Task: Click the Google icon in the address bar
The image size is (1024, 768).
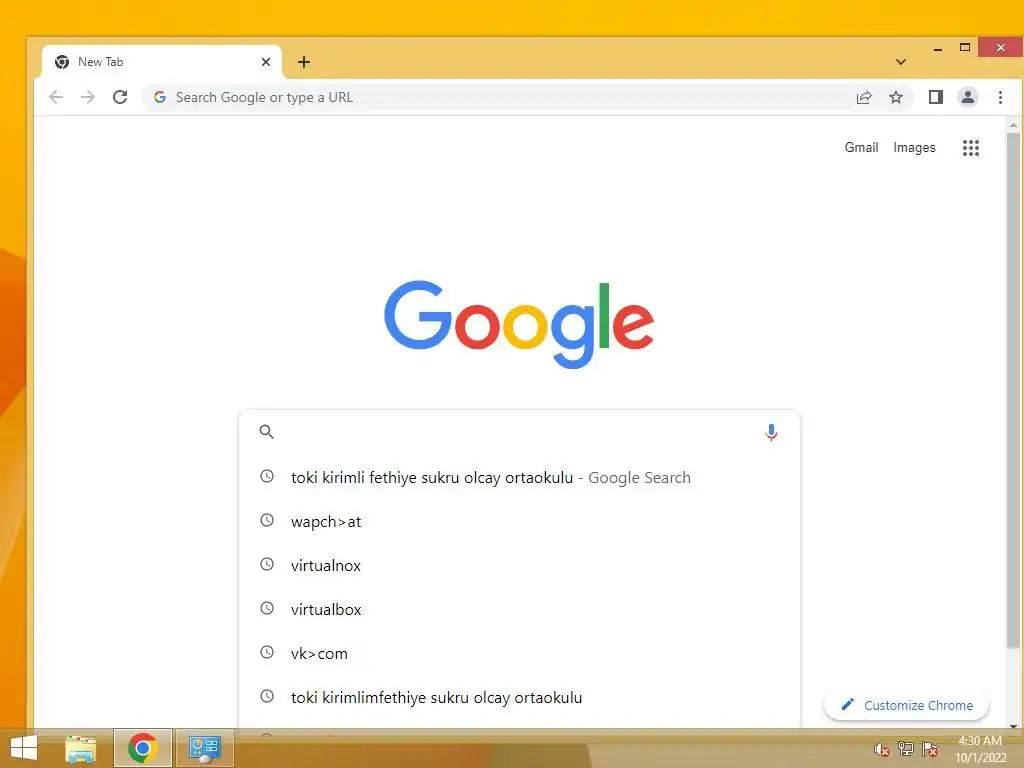Action: [159, 97]
